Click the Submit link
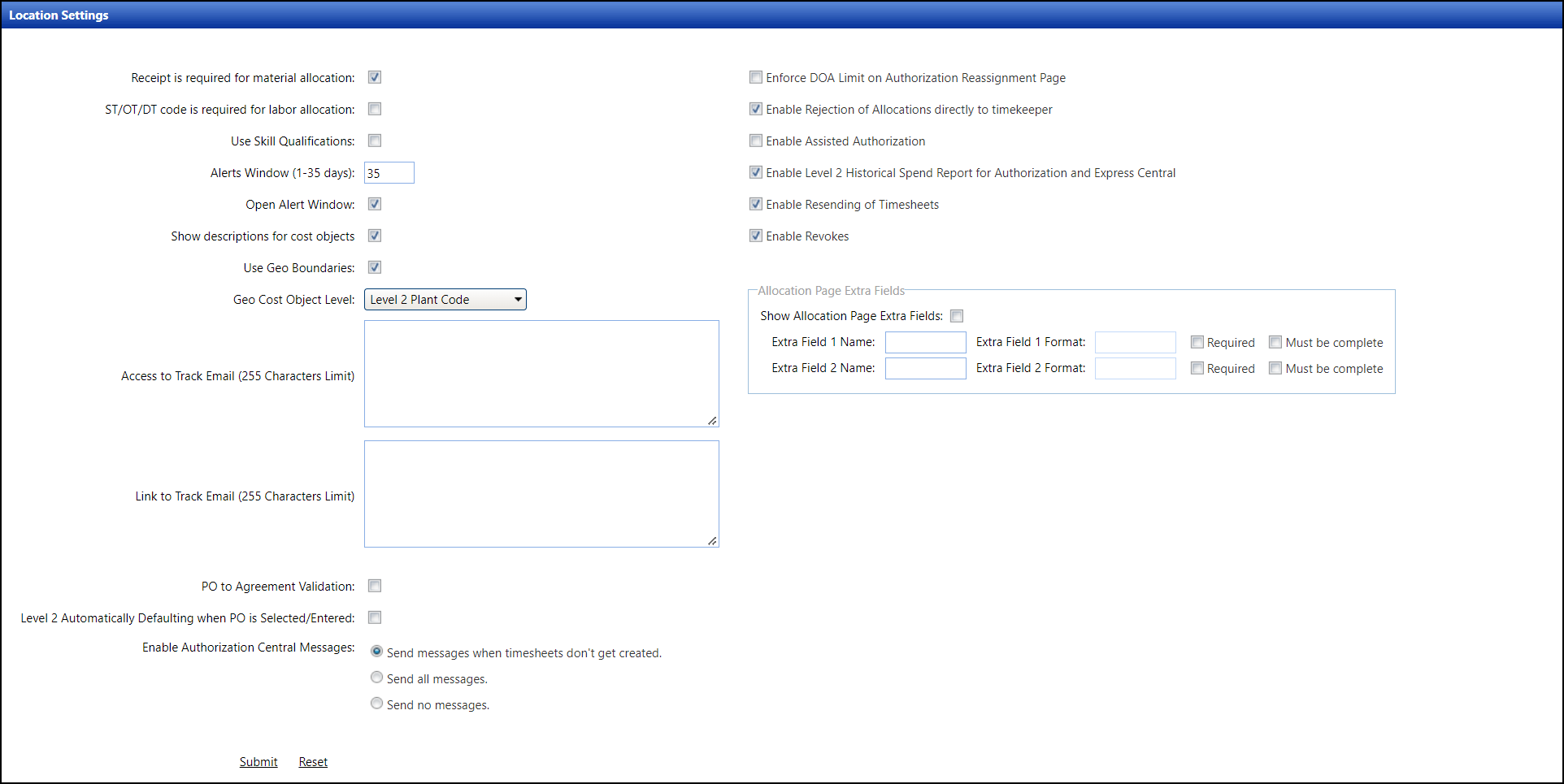The image size is (1564, 784). (258, 762)
